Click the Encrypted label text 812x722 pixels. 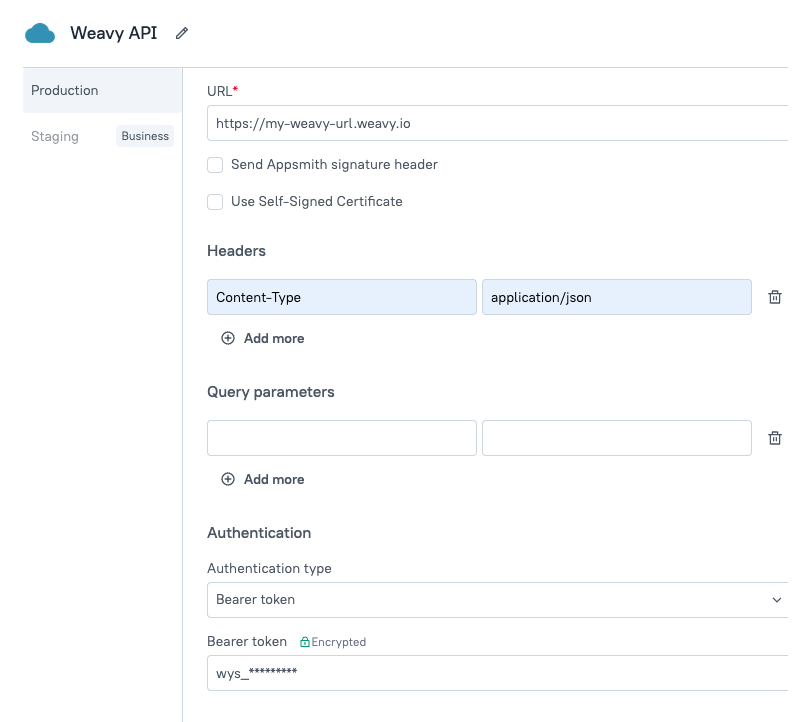(339, 642)
